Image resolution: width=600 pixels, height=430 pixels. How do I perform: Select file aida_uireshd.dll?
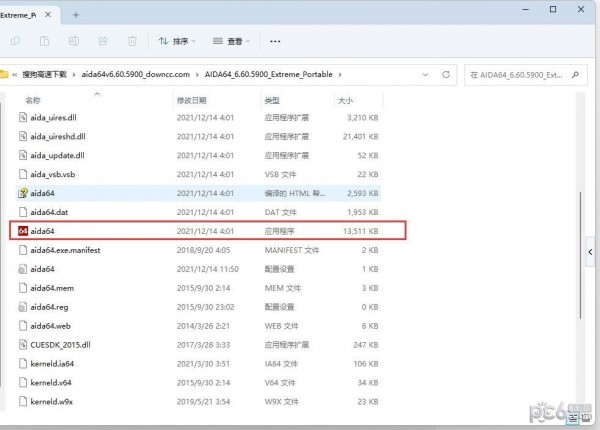199,136
